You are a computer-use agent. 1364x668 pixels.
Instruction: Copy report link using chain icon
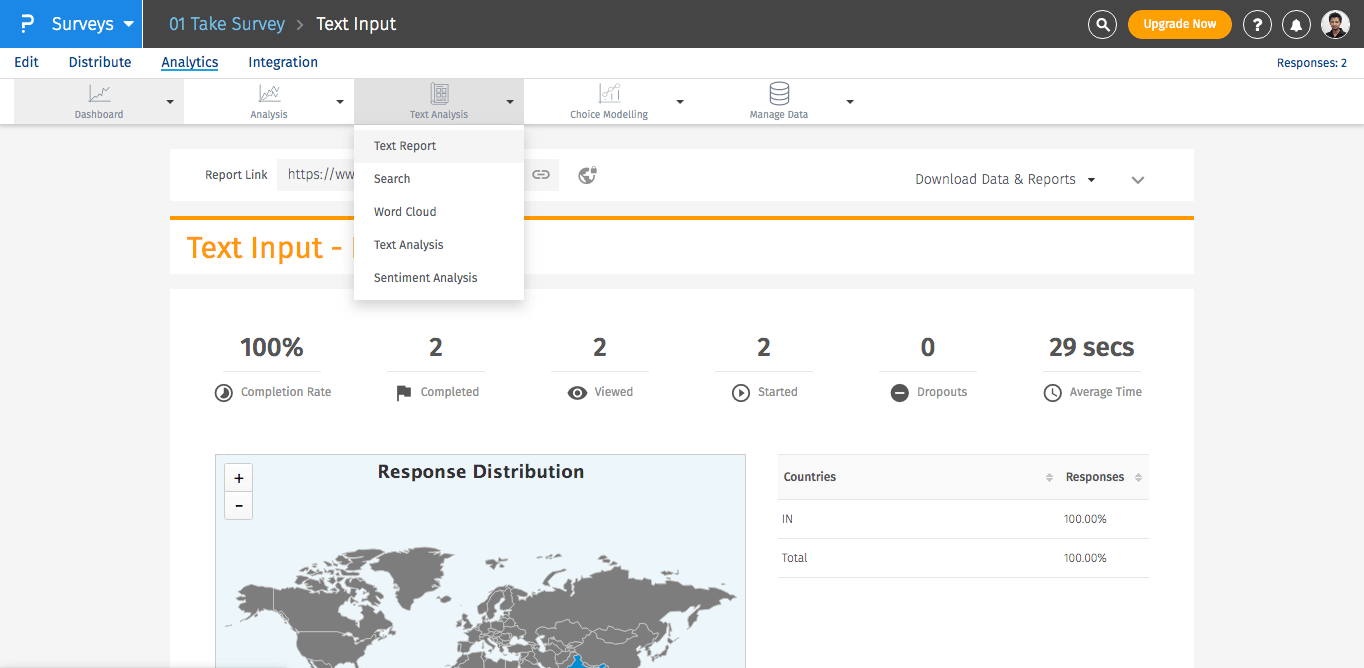pos(541,175)
